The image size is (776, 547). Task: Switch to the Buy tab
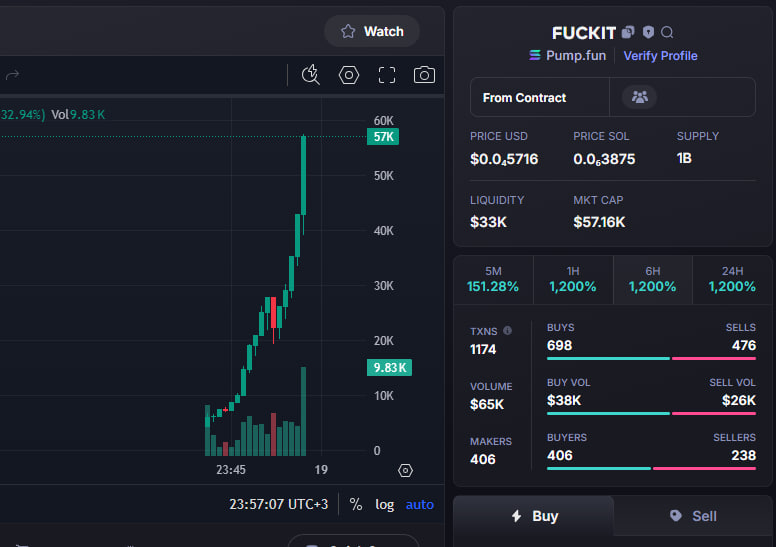[x=534, y=516]
